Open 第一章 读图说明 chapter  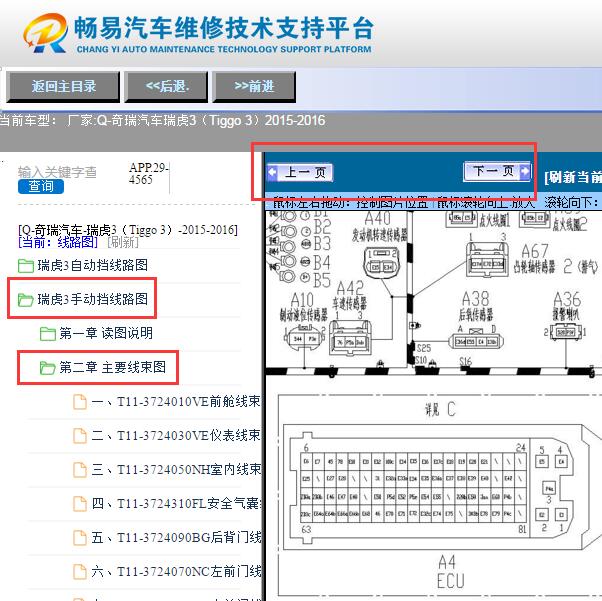tap(106, 333)
